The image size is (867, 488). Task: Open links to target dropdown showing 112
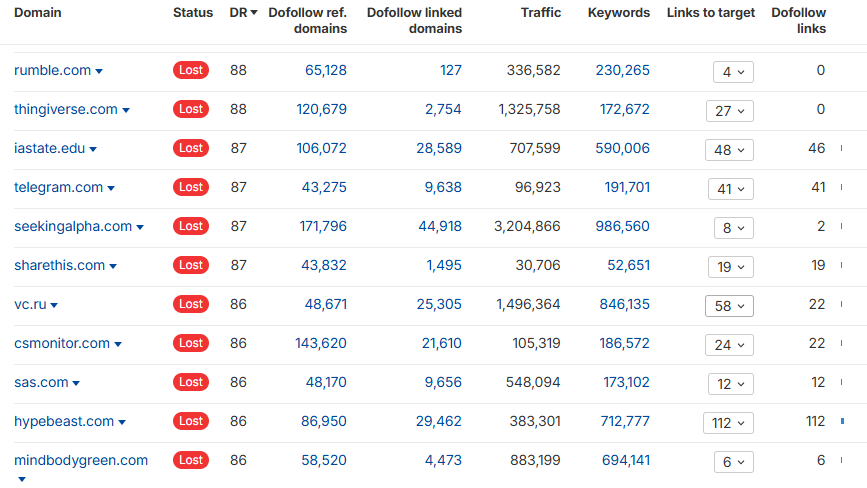pos(728,423)
